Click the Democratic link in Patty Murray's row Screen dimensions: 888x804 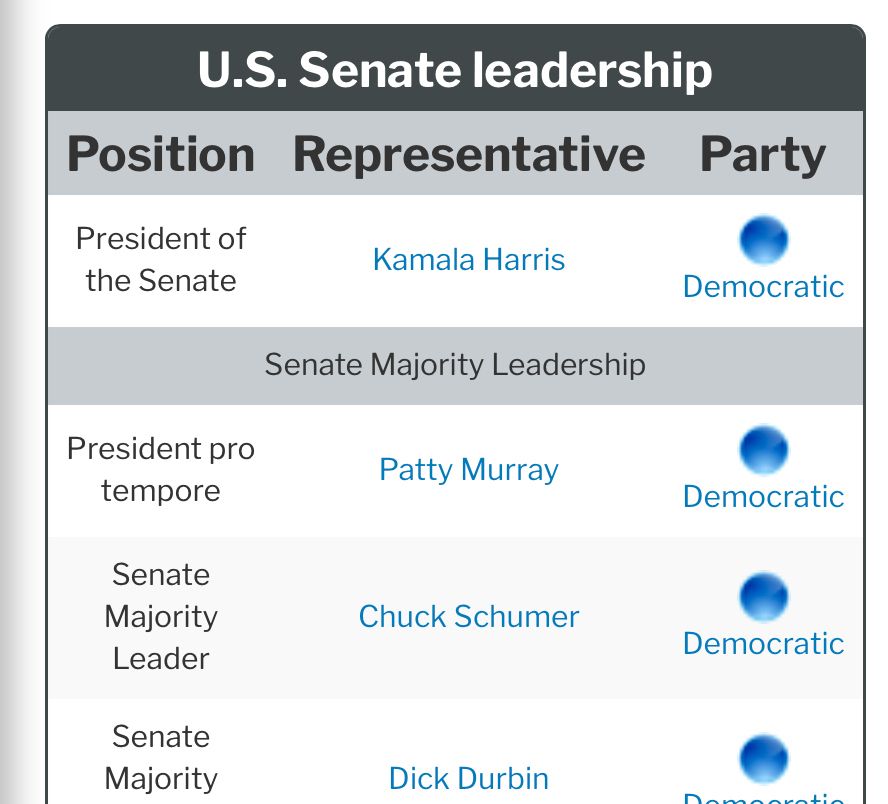tap(763, 497)
